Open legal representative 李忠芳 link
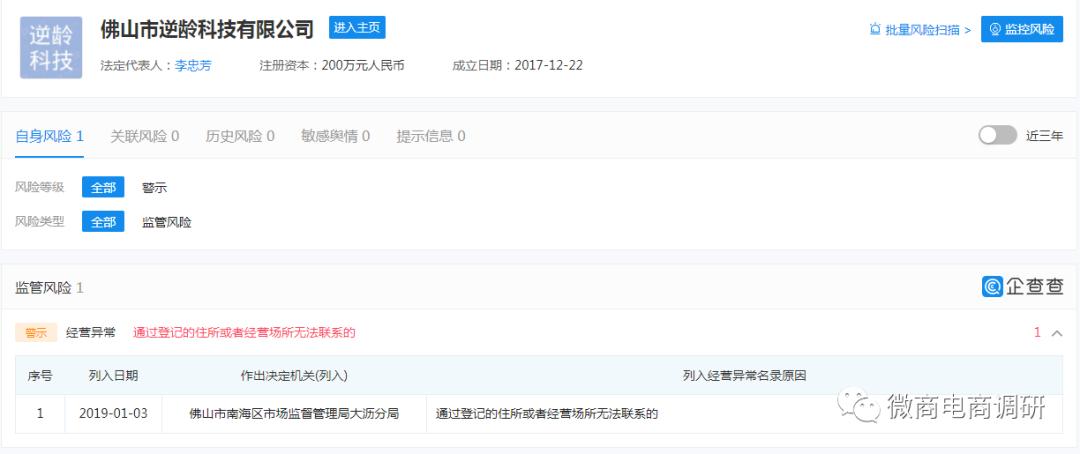1080x454 pixels. [193, 66]
